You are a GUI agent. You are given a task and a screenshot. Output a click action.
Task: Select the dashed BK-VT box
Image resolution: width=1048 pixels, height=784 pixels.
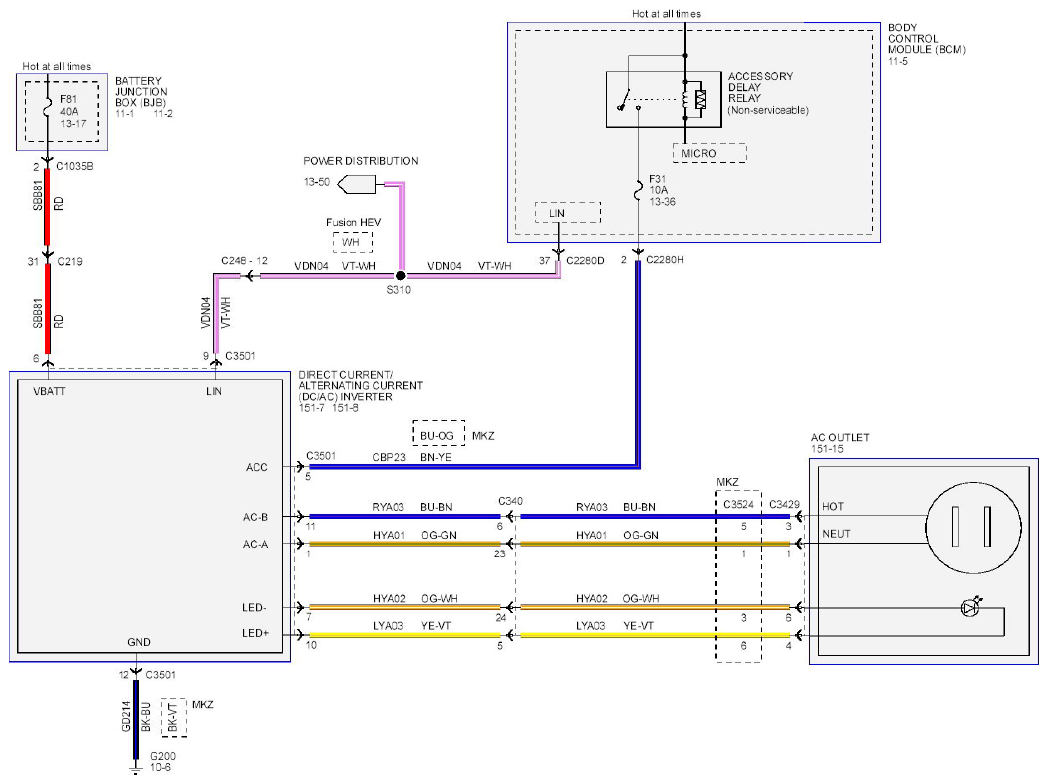(x=174, y=718)
